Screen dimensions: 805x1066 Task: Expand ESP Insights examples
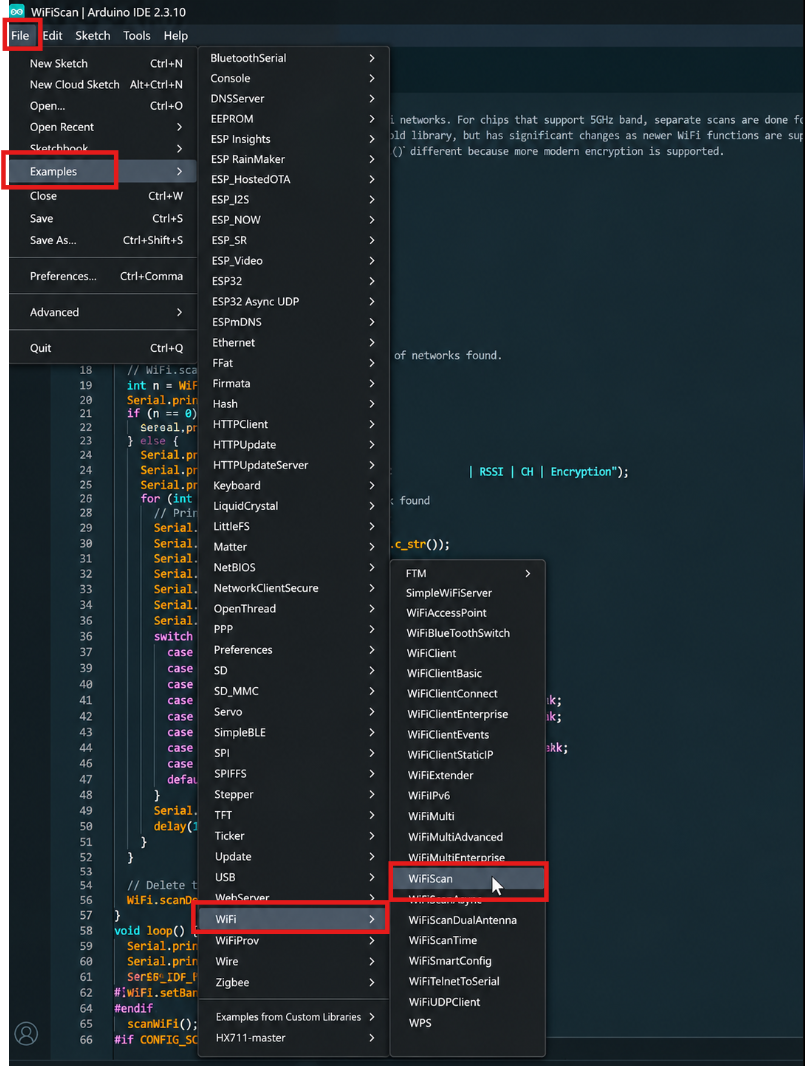click(293, 139)
